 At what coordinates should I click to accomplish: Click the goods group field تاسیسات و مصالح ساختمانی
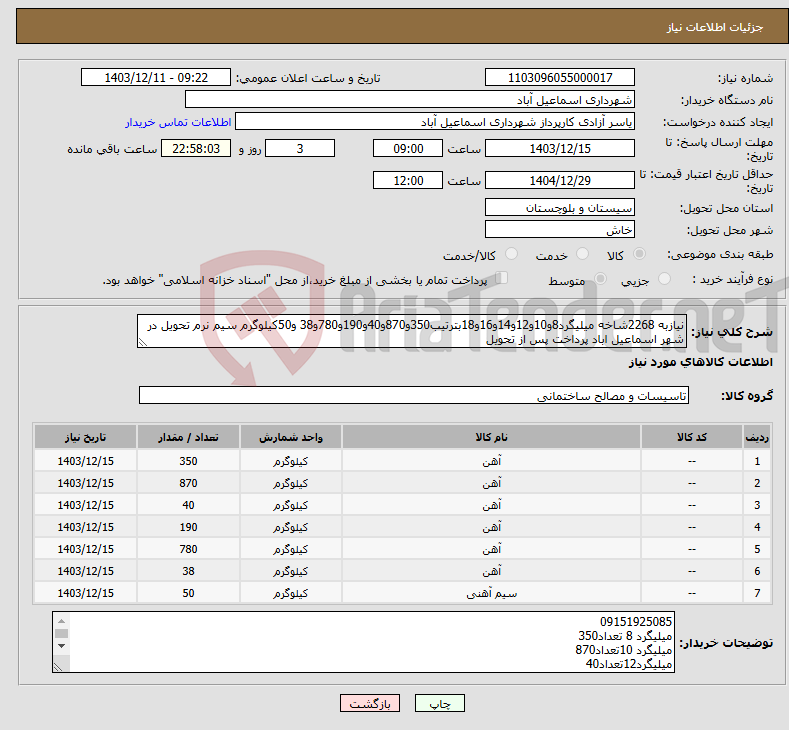coord(414,395)
